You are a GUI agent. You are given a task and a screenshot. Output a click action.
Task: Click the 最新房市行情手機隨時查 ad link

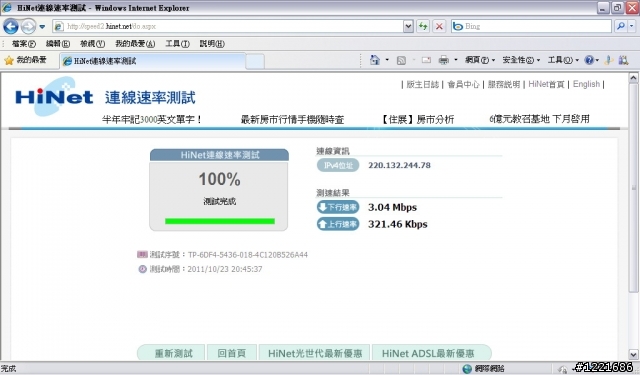tap(292, 120)
